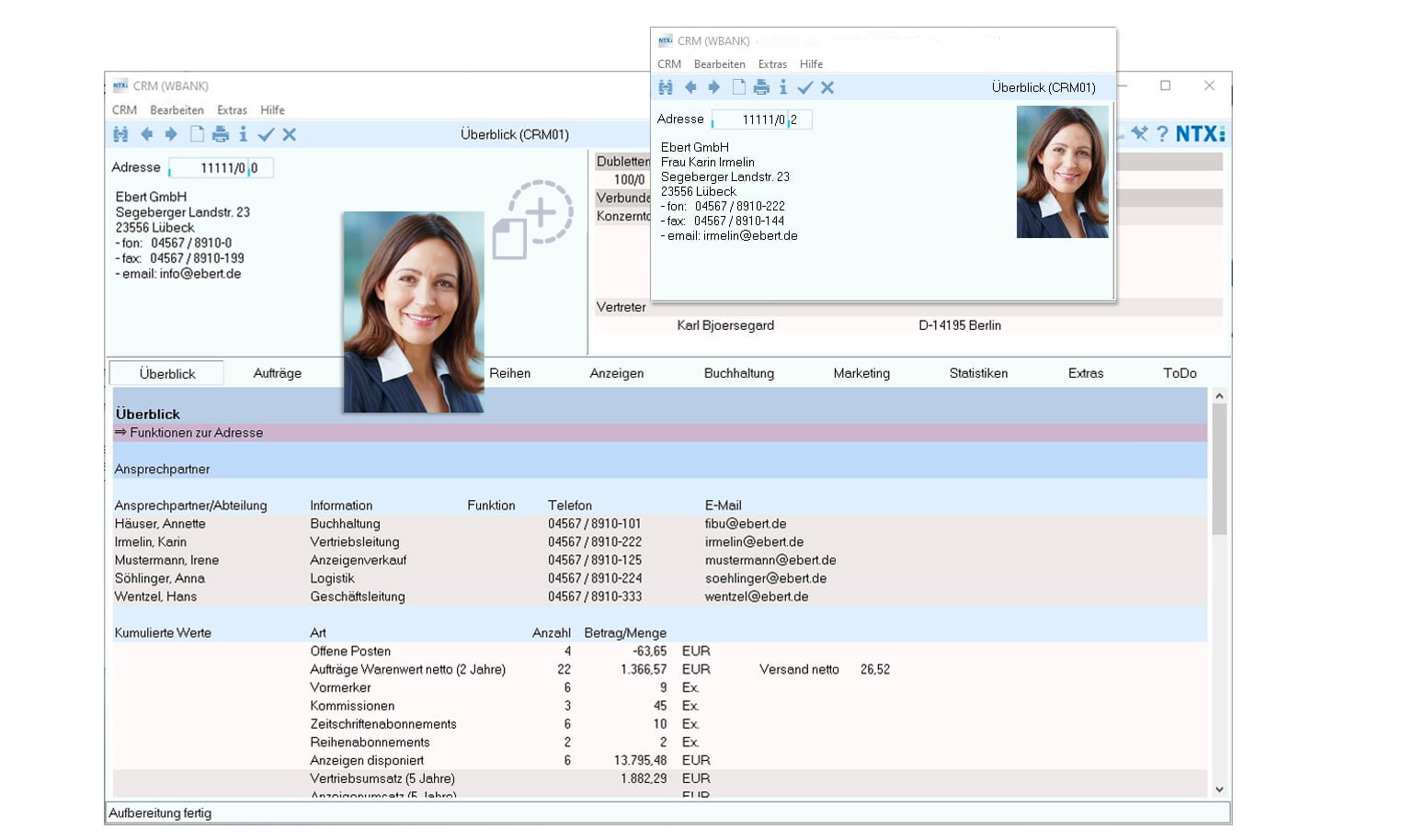Click the info icon in main window toolbar
The image size is (1414, 840).
point(243,134)
